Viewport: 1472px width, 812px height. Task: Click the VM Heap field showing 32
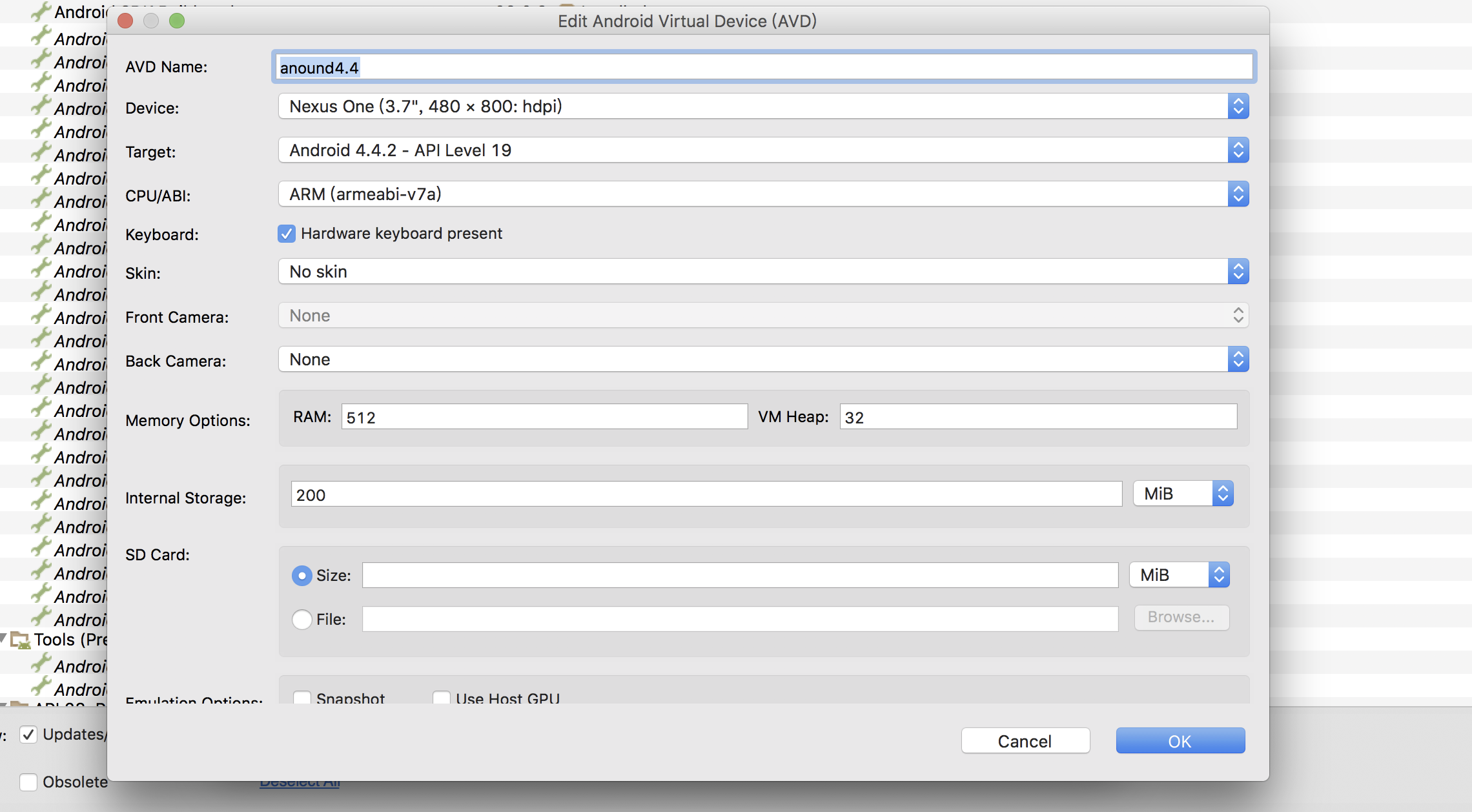tap(1038, 417)
